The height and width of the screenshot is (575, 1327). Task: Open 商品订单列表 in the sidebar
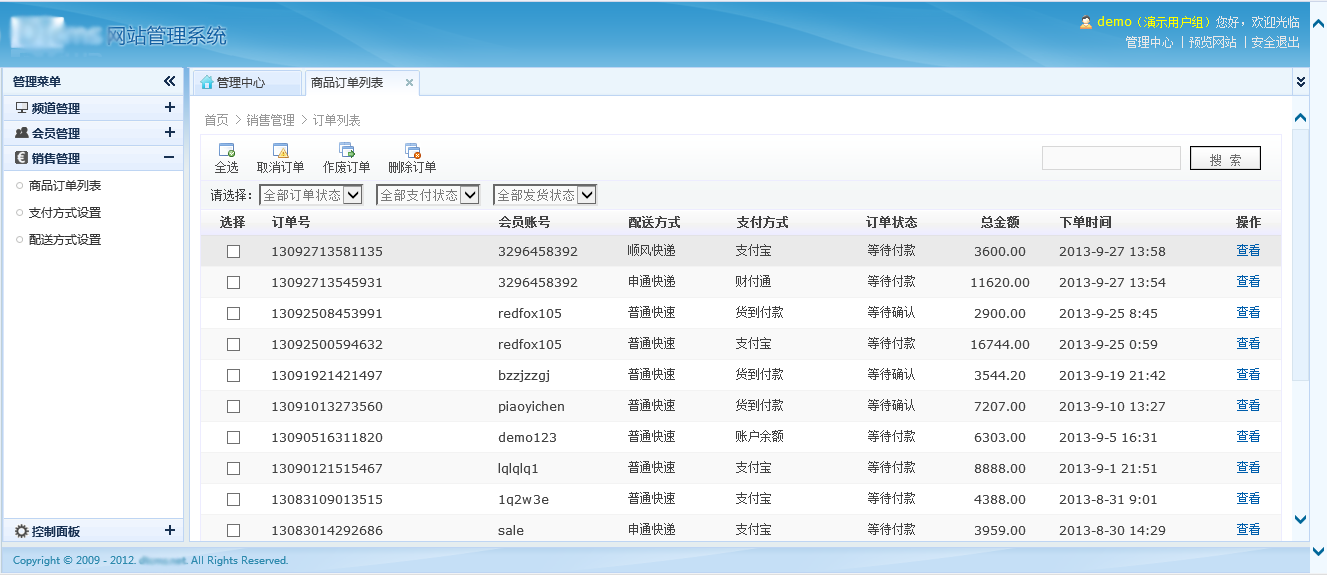pyautogui.click(x=65, y=186)
